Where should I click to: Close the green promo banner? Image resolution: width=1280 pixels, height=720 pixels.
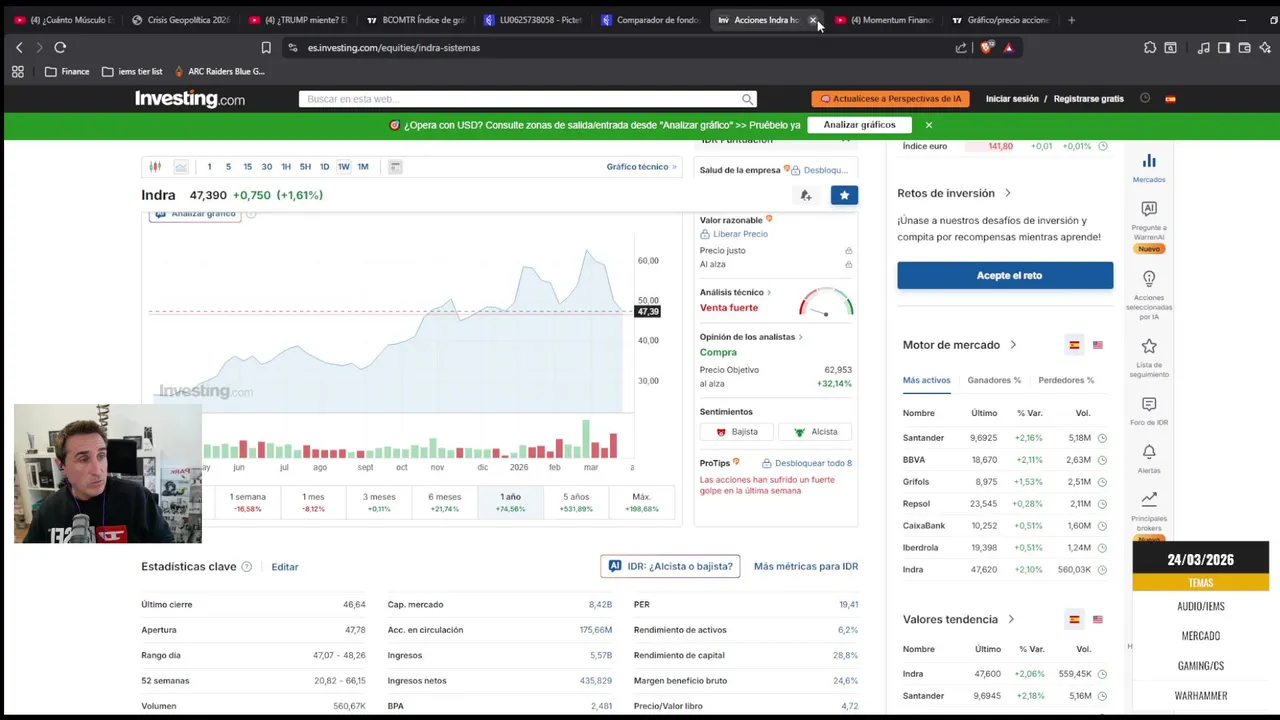tap(928, 125)
